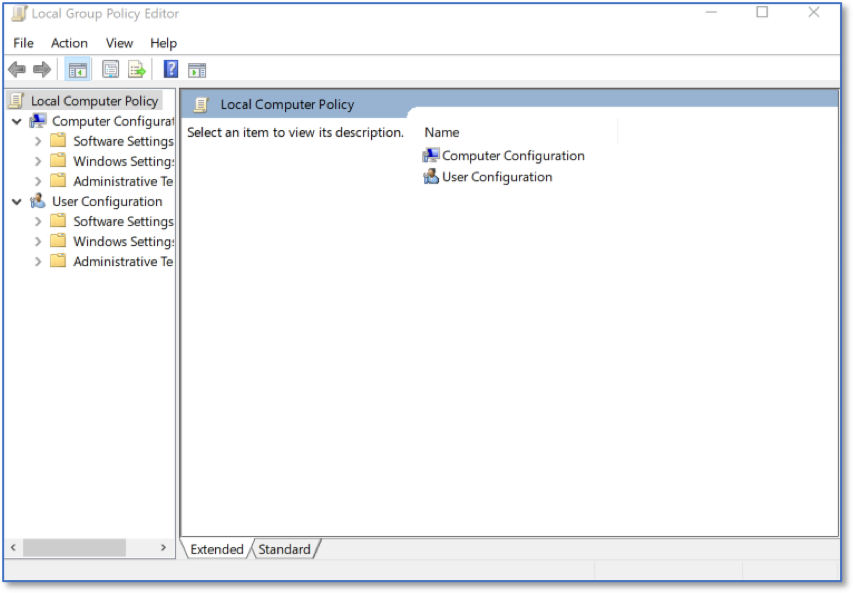This screenshot has height=593, width=854.
Task: Expand Windows Settings under Computer Configuration
Action: click(x=38, y=161)
